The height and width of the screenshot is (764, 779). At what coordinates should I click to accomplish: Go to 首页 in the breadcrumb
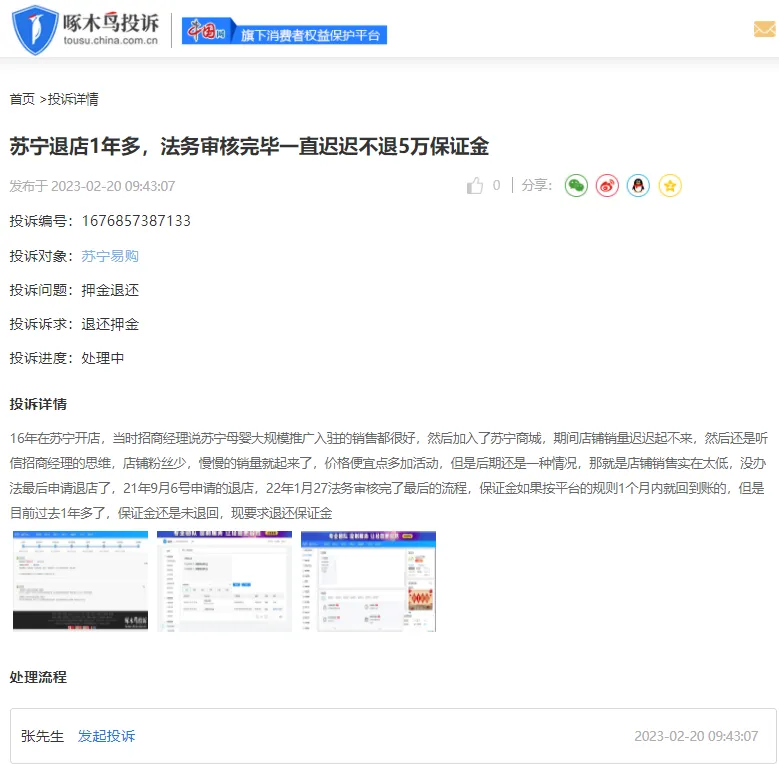click(x=22, y=99)
